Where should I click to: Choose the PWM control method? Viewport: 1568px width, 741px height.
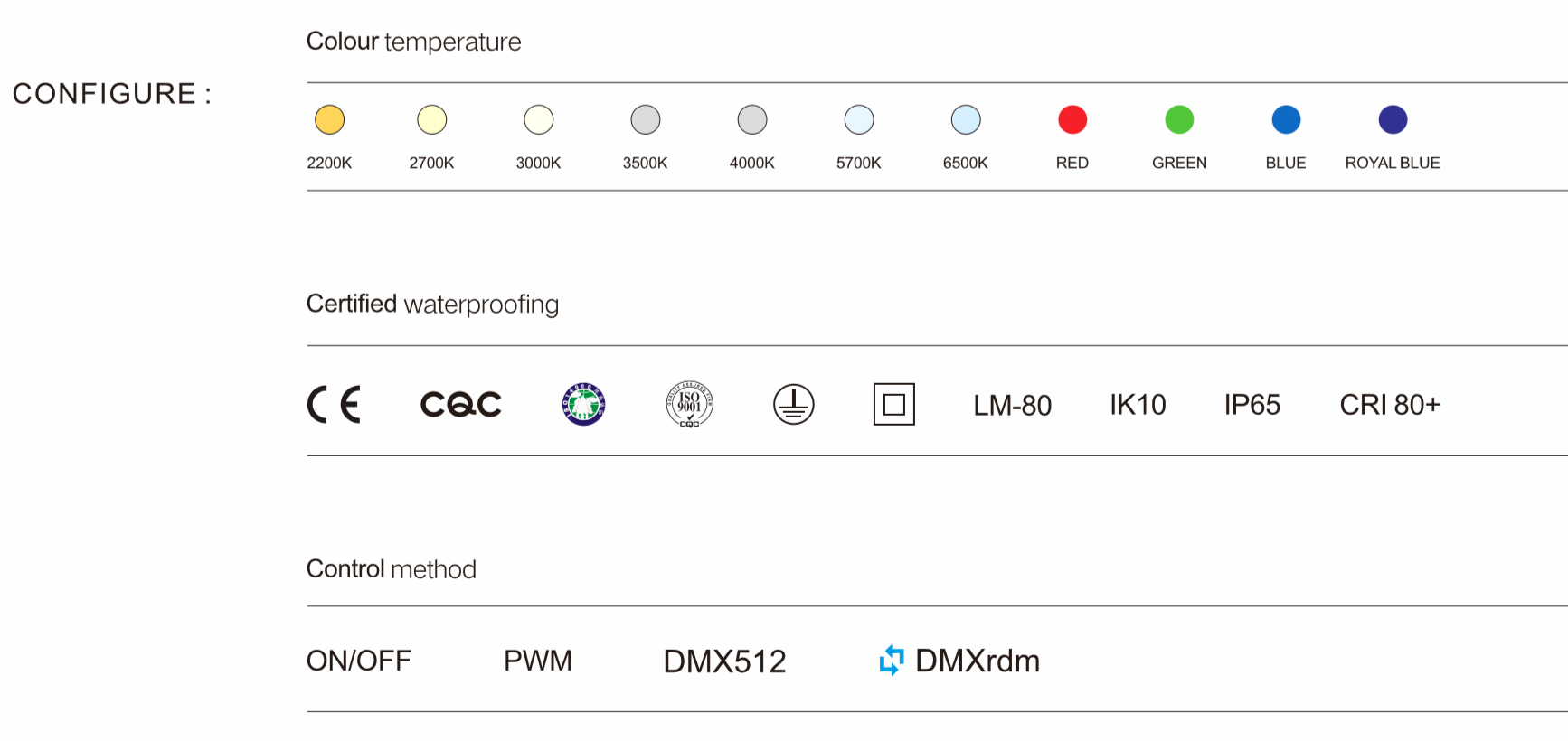point(537,661)
